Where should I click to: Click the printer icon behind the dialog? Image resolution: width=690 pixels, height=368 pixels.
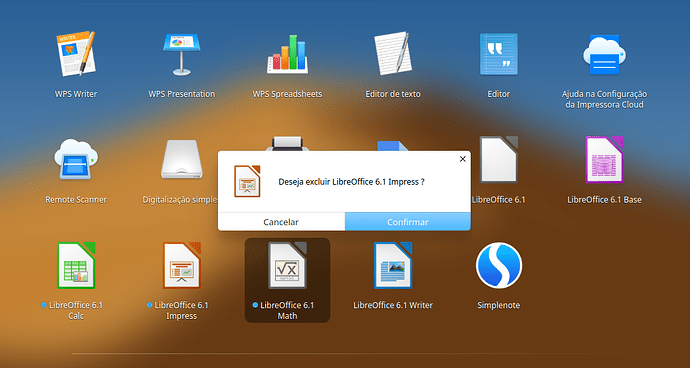tap(287, 144)
